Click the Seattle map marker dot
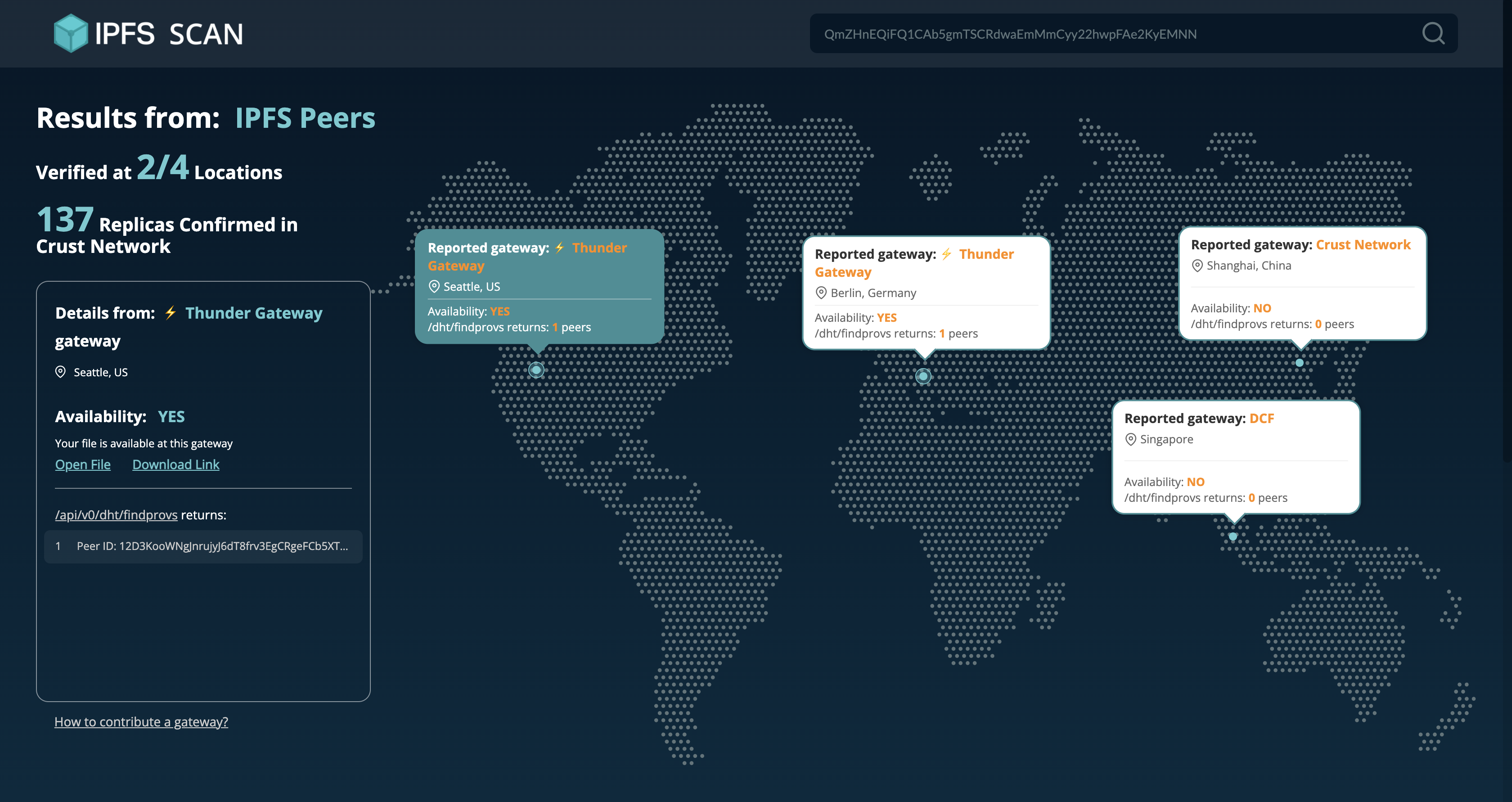Image resolution: width=1512 pixels, height=802 pixels. tap(536, 370)
